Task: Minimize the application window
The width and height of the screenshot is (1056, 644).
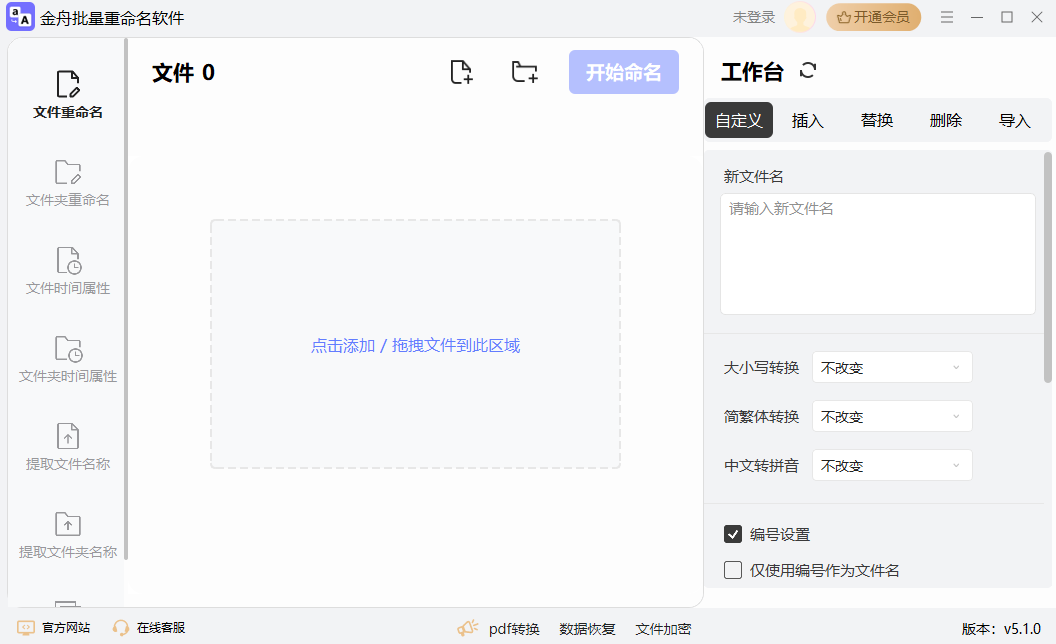Action: point(977,18)
